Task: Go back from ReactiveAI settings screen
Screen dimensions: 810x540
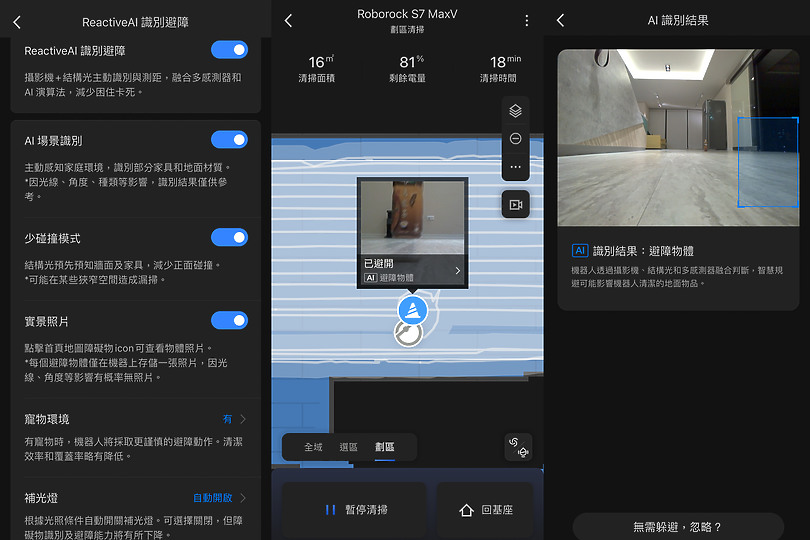Action: coord(17,22)
